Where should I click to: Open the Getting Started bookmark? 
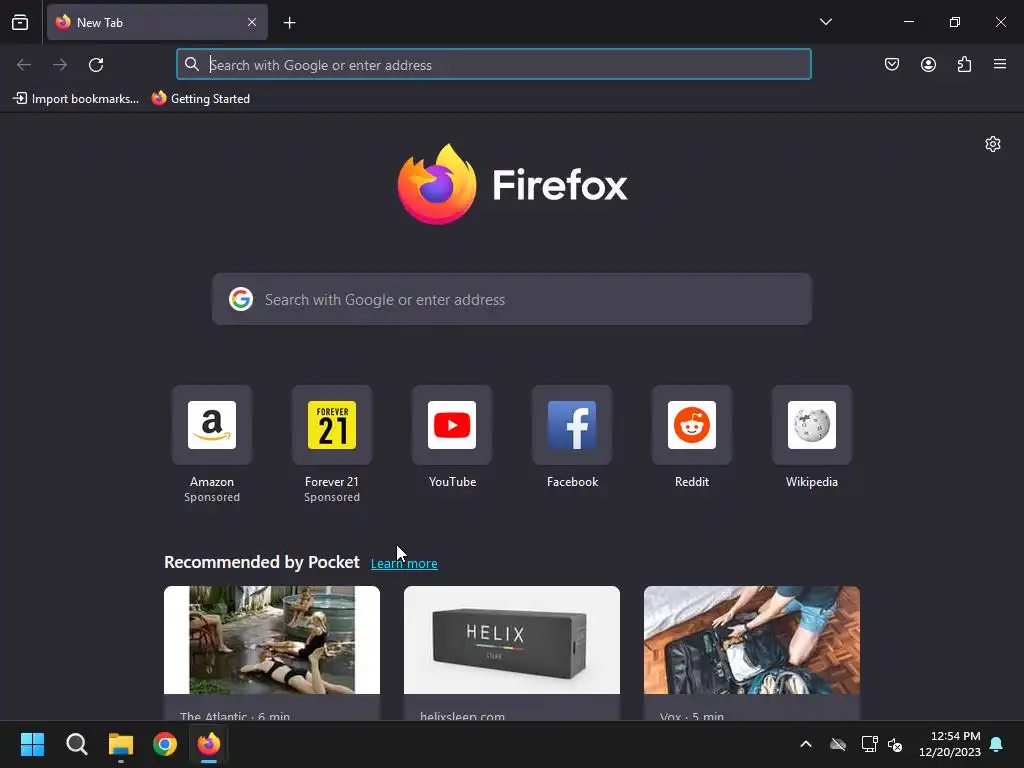tap(201, 99)
